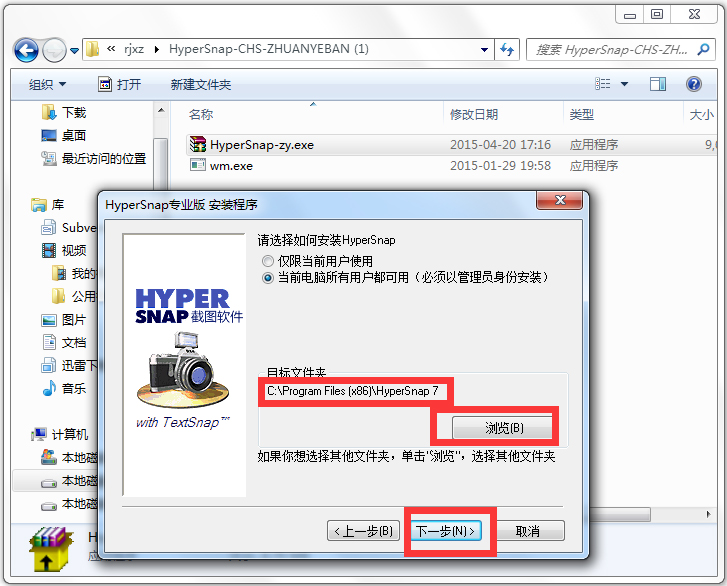Click the target folder path field
The image size is (727, 586).
[x=356, y=391]
